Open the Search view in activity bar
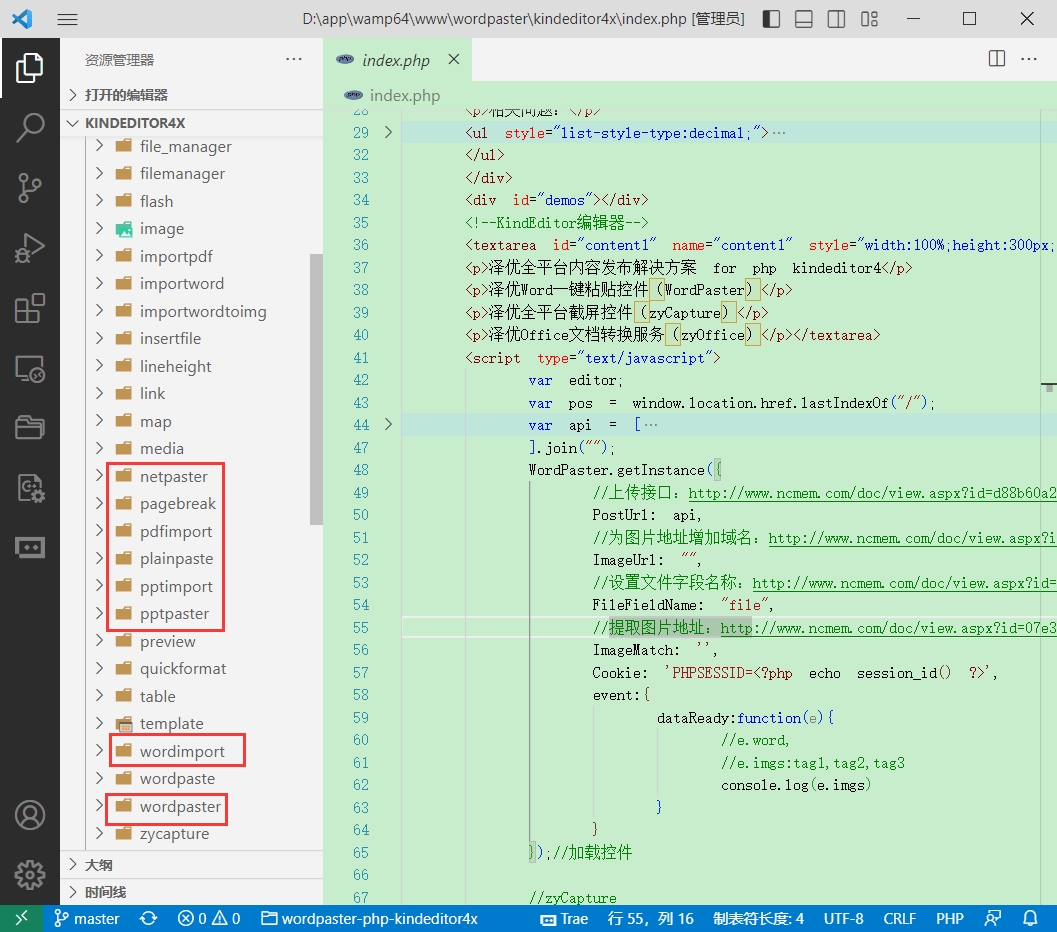 pos(30,127)
